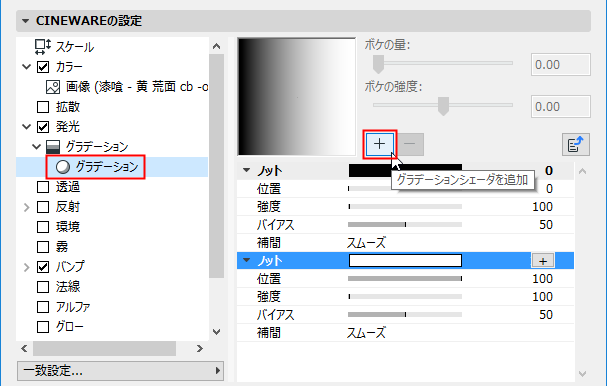Click the knot list scroll down arrow
The width and height of the screenshot is (607, 386).
(583, 374)
